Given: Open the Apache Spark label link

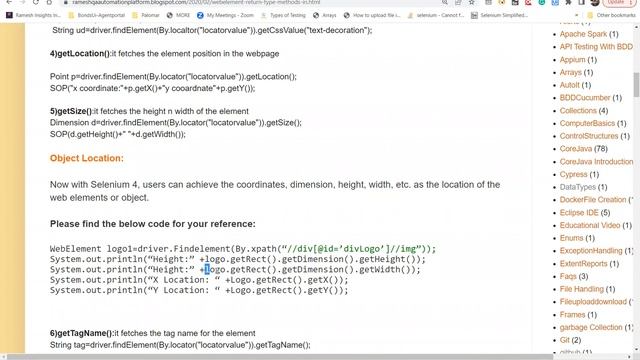Looking at the screenshot, I should tap(583, 34).
